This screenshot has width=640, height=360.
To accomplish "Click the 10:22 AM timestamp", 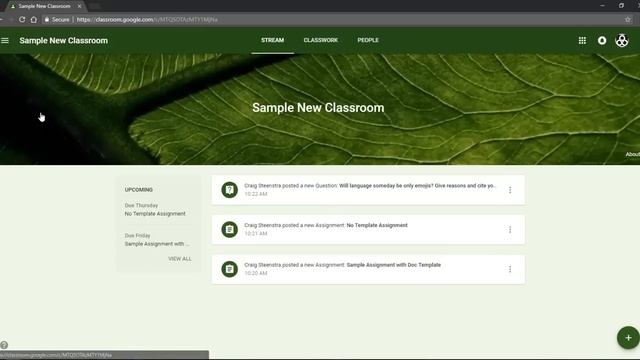I will click(x=256, y=194).
